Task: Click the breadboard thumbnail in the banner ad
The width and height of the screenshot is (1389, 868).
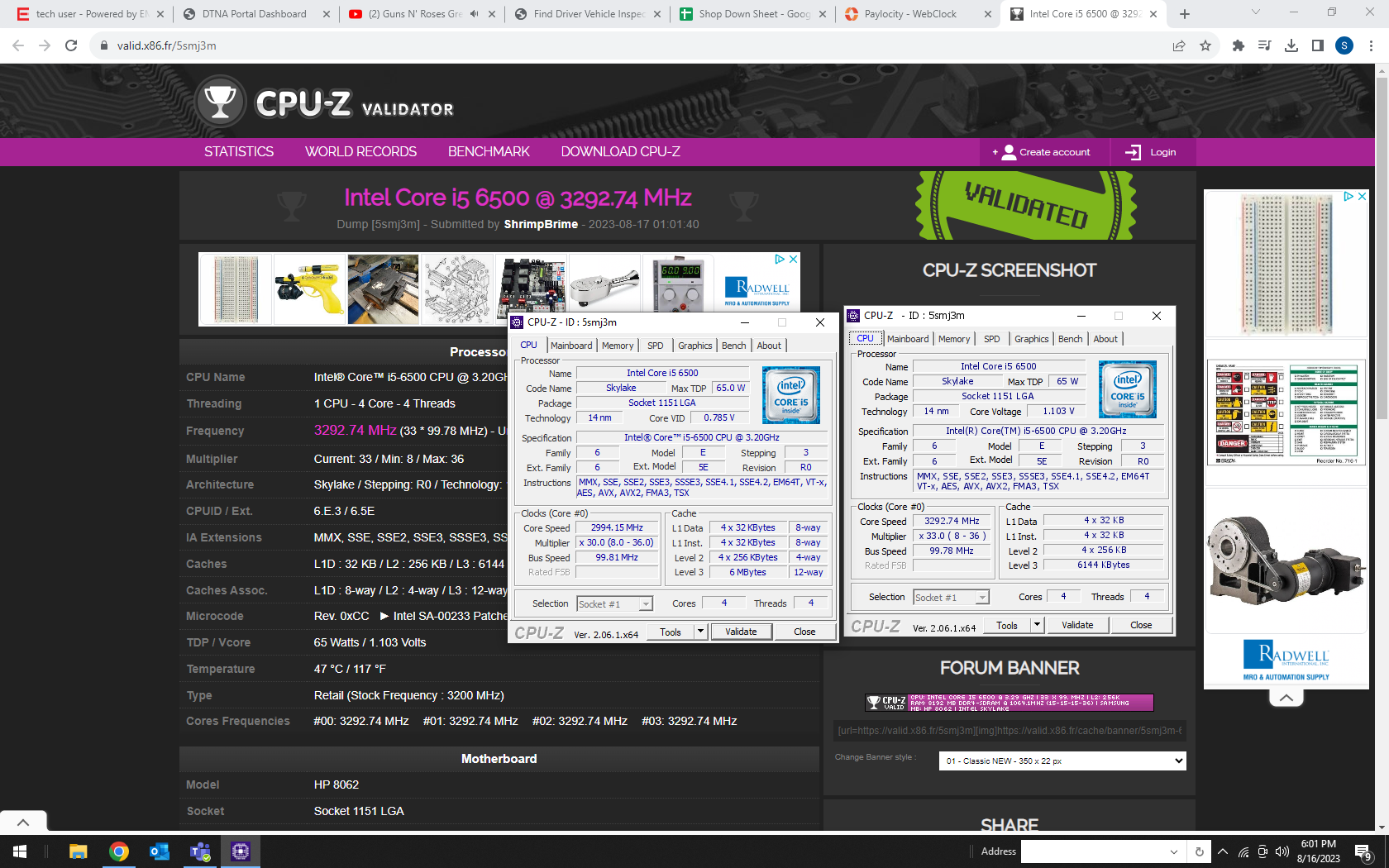Action: pos(236,289)
